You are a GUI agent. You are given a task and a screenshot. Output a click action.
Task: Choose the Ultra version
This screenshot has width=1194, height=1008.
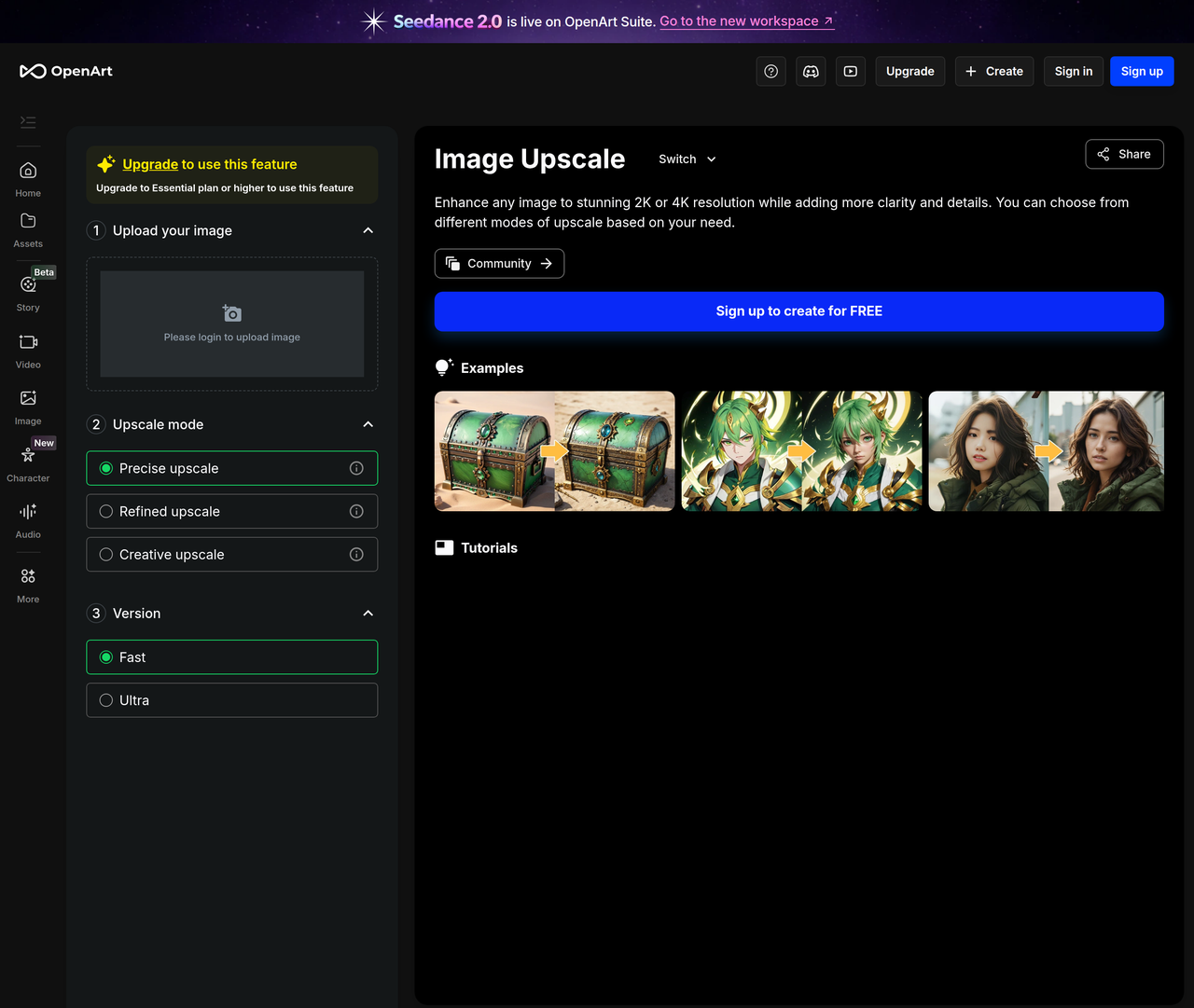(x=232, y=700)
